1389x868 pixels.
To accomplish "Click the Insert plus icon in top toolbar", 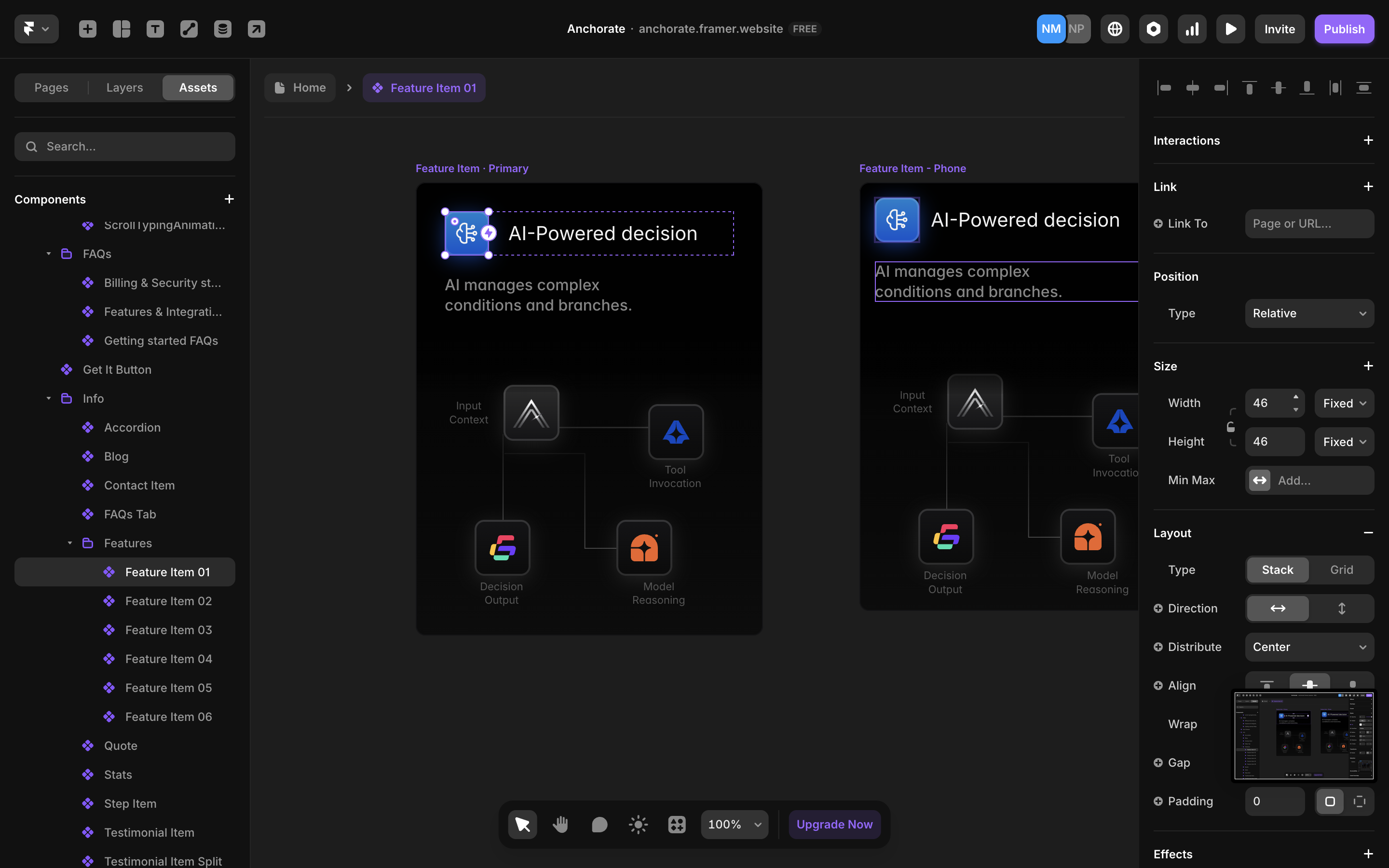I will [x=87, y=29].
